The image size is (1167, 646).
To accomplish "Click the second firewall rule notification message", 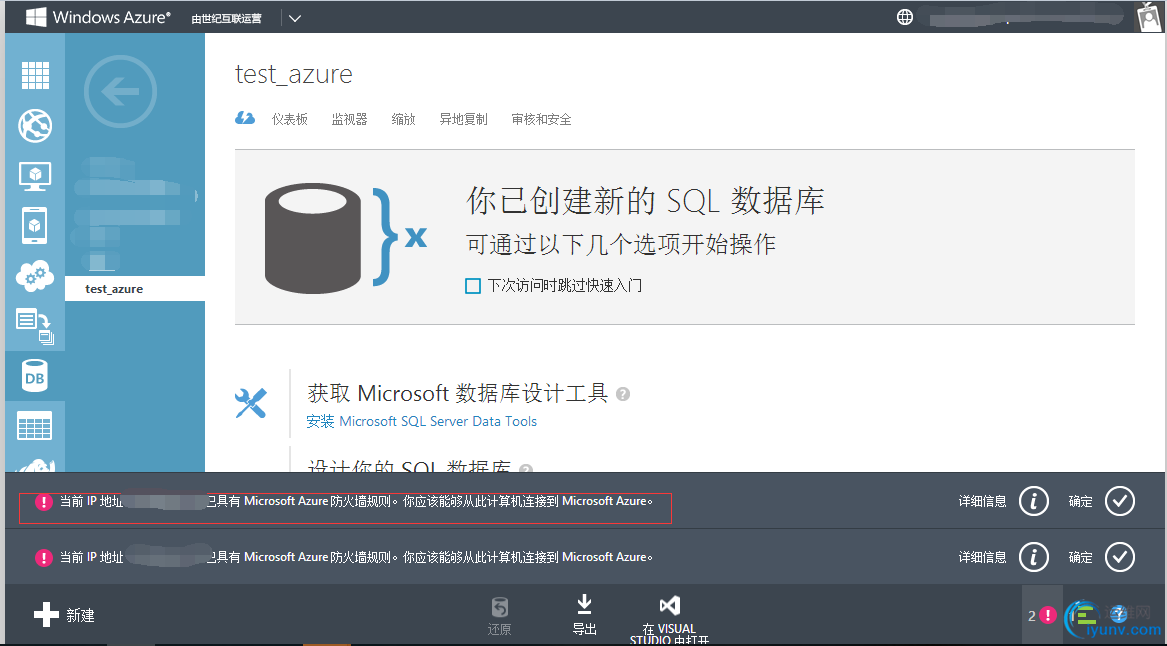I will [x=356, y=557].
